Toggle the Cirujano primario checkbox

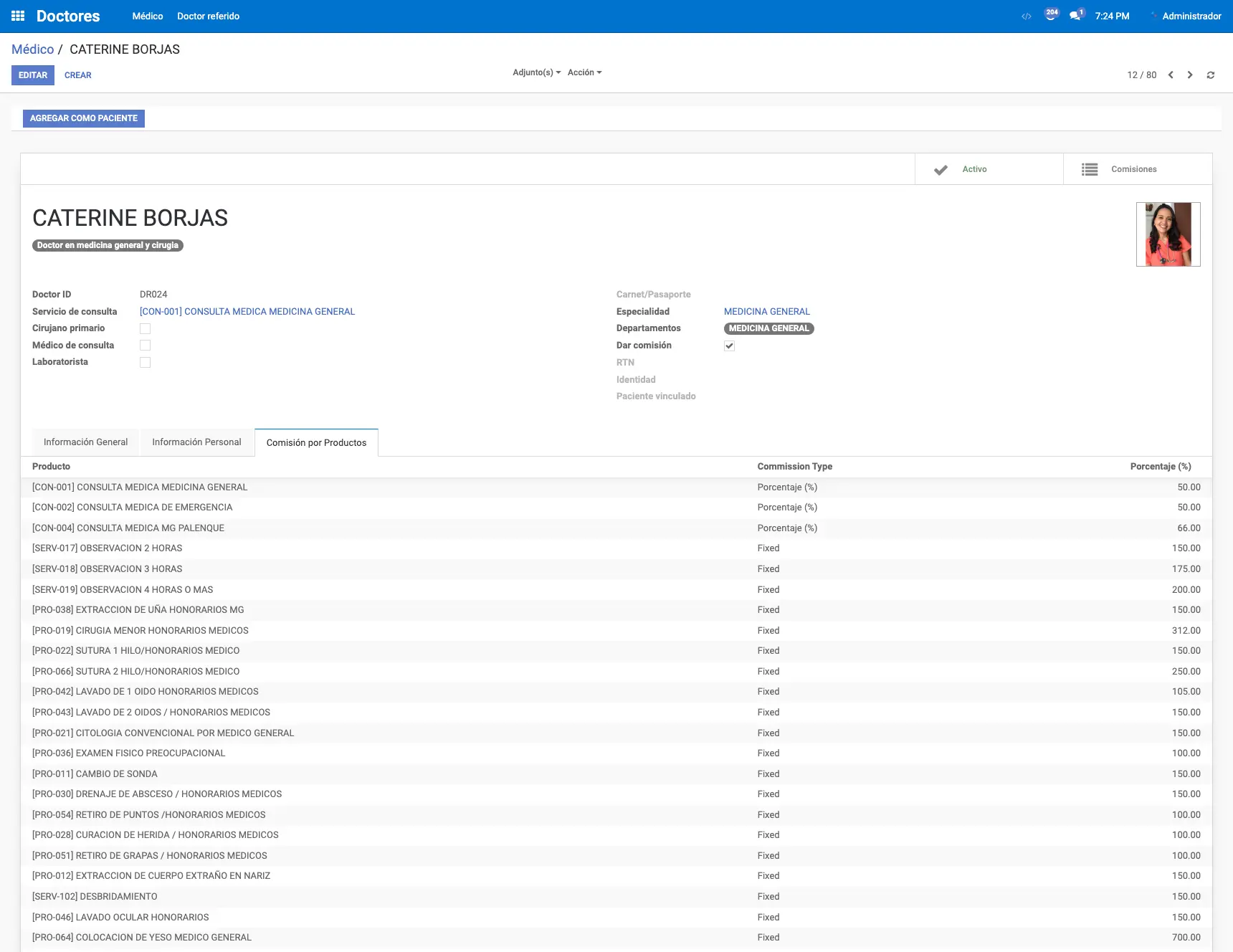coord(146,328)
